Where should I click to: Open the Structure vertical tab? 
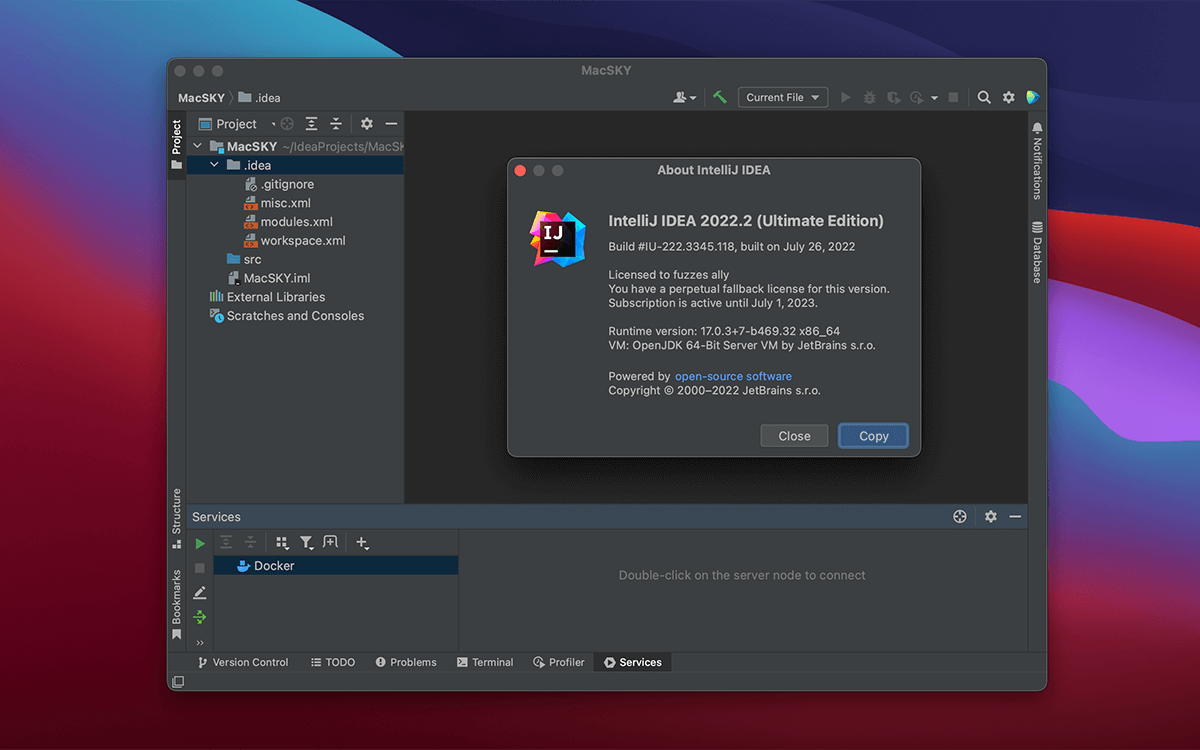point(176,518)
